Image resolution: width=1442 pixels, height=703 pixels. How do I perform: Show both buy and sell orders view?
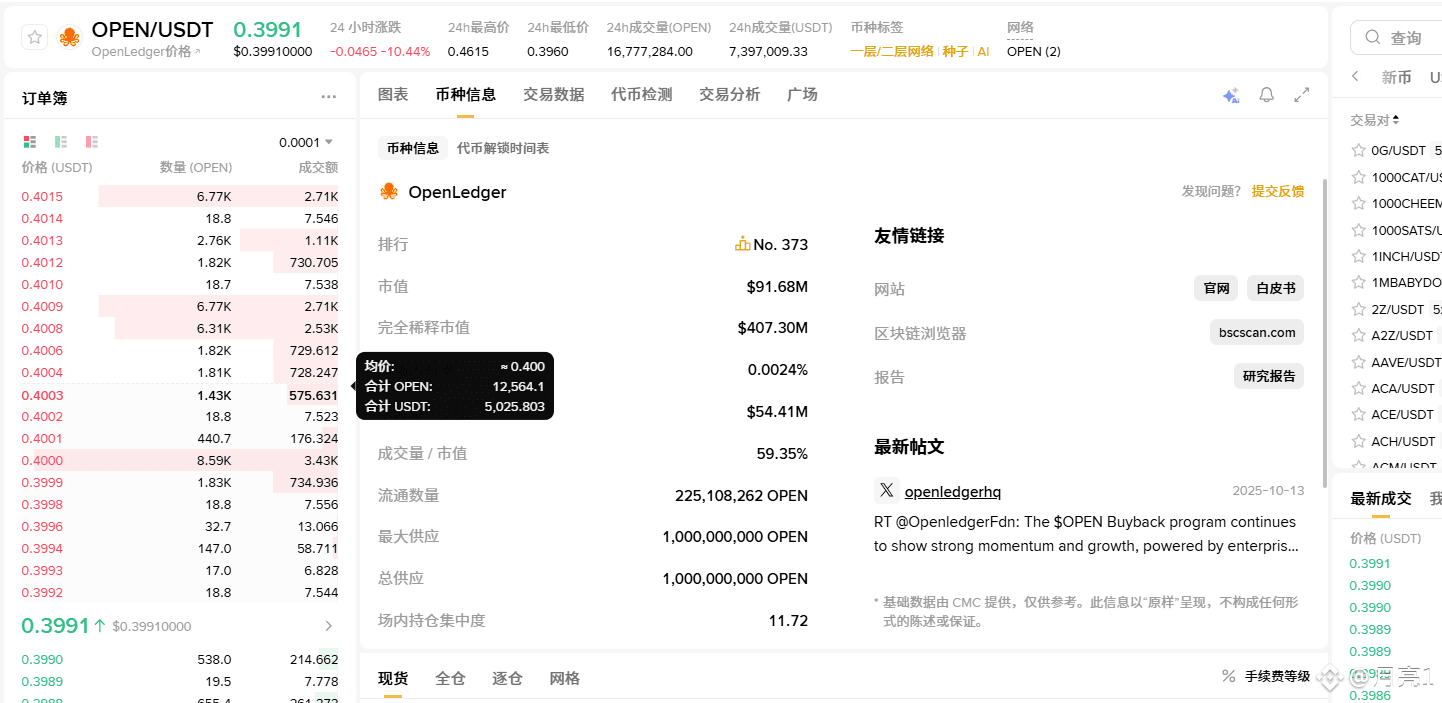30,142
